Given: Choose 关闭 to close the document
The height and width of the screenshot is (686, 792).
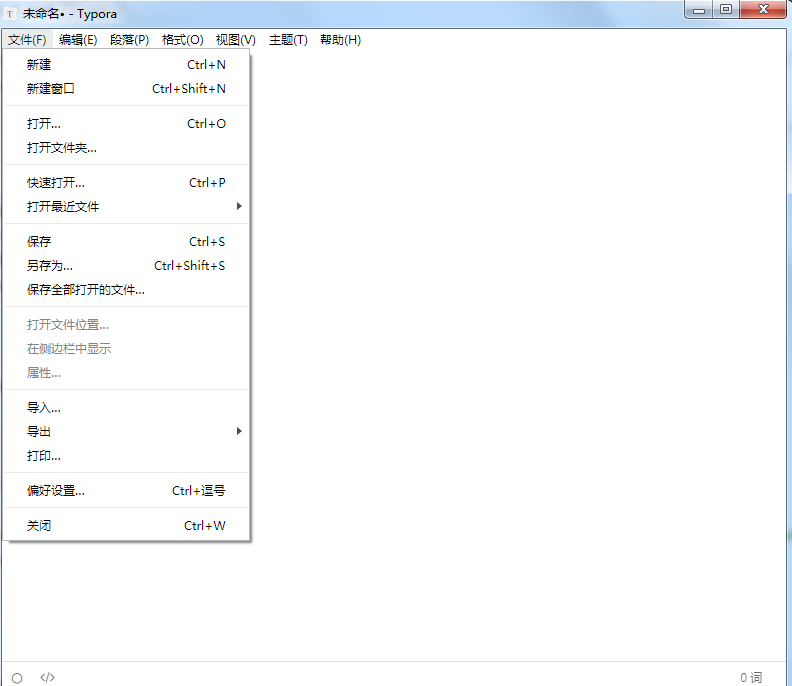Looking at the screenshot, I should tap(126, 525).
